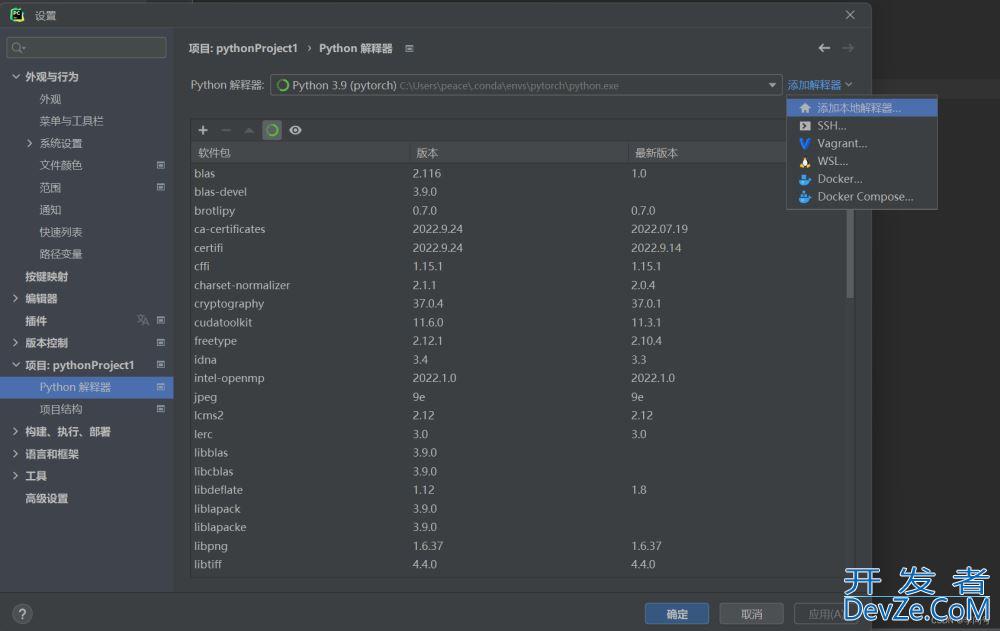
Task: Open the 快速列表 settings page
Action: [61, 232]
